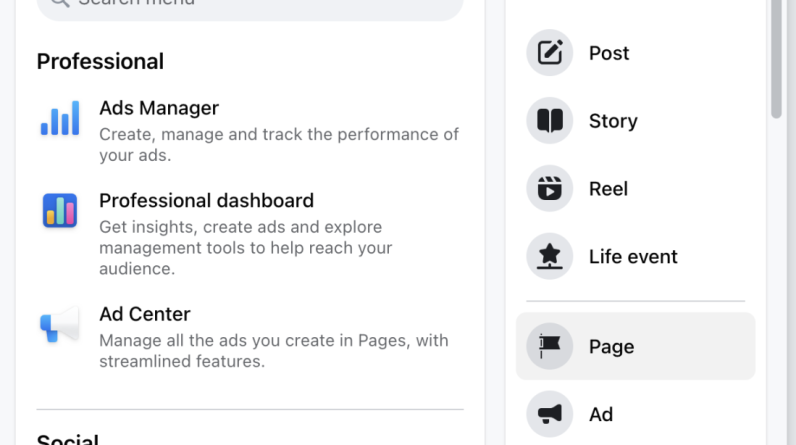This screenshot has width=796, height=445.
Task: Click the Reel clapperboard icon
Action: (550, 189)
